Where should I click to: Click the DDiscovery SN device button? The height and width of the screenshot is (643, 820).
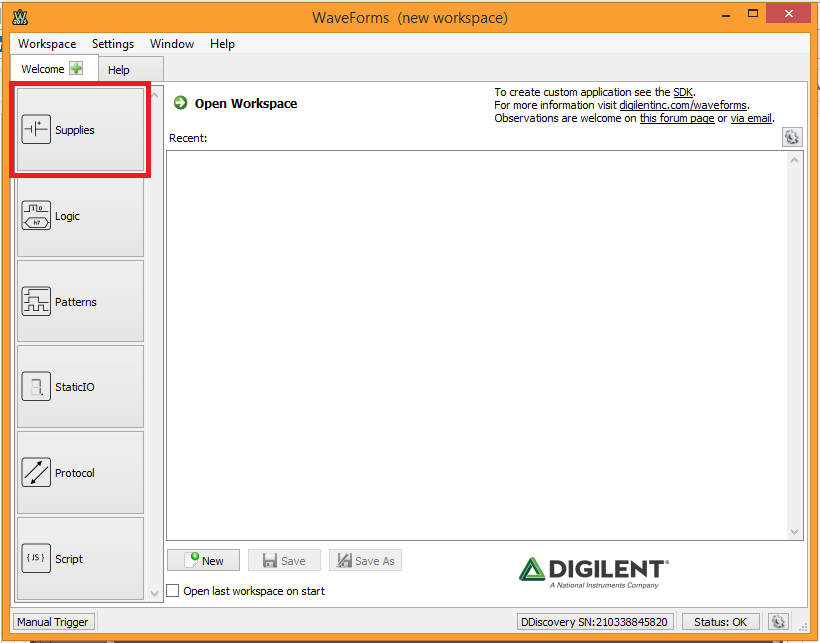coord(595,622)
